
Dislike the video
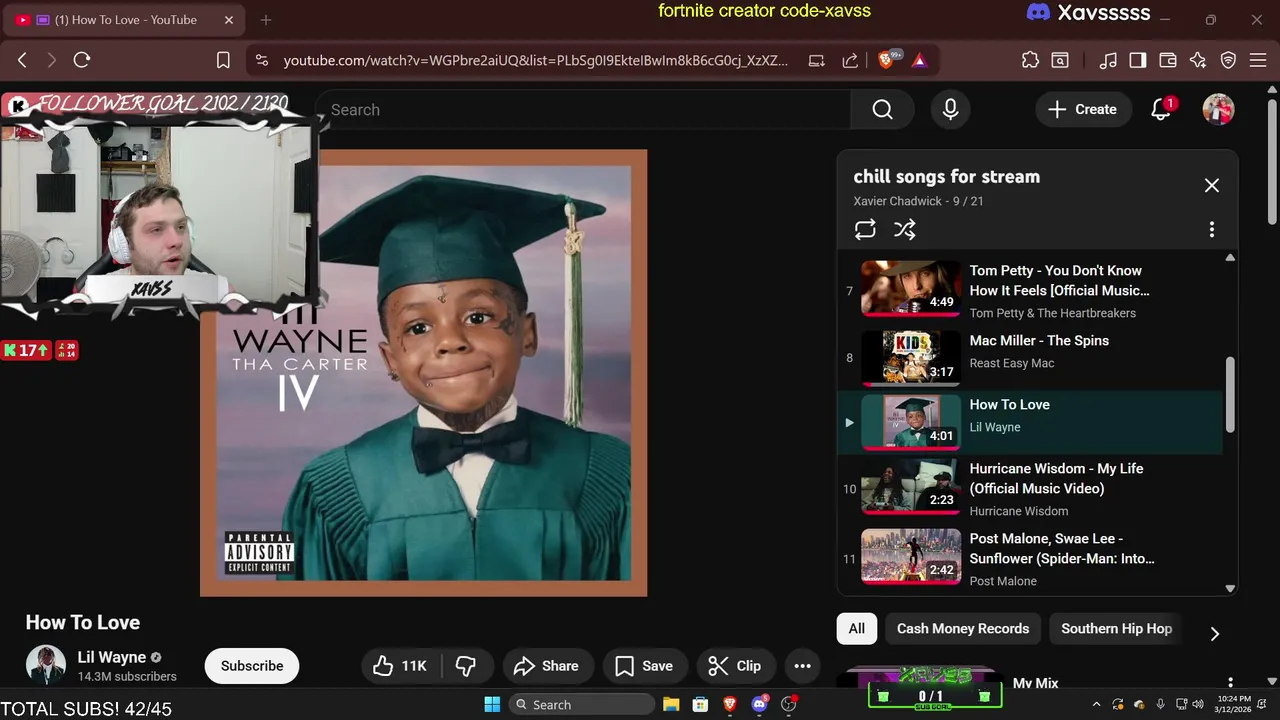(465, 666)
